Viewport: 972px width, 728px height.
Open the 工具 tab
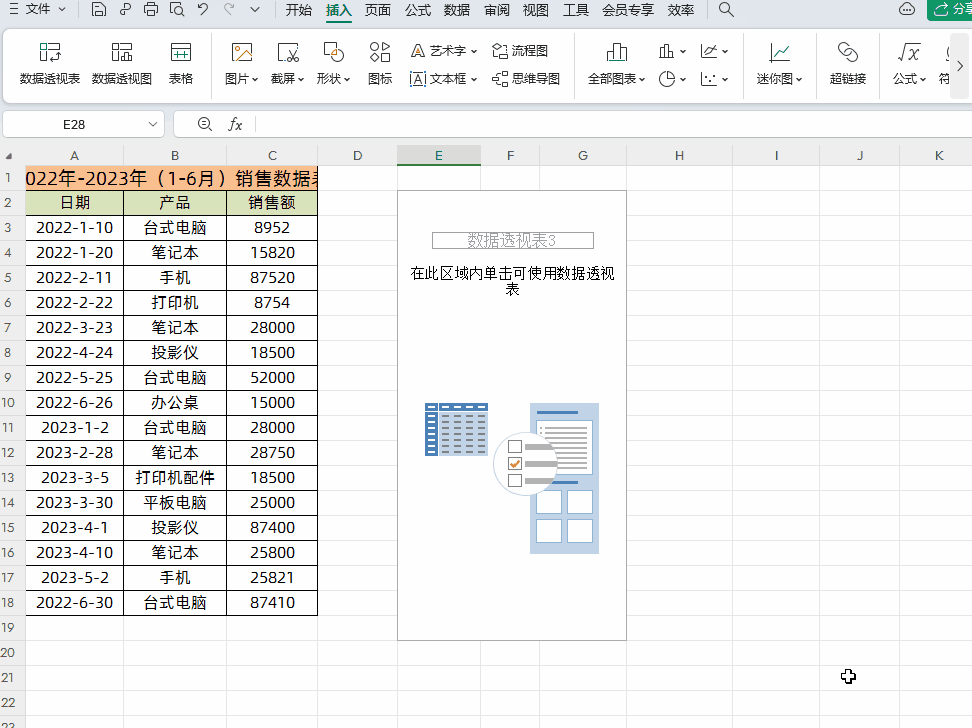tap(575, 10)
